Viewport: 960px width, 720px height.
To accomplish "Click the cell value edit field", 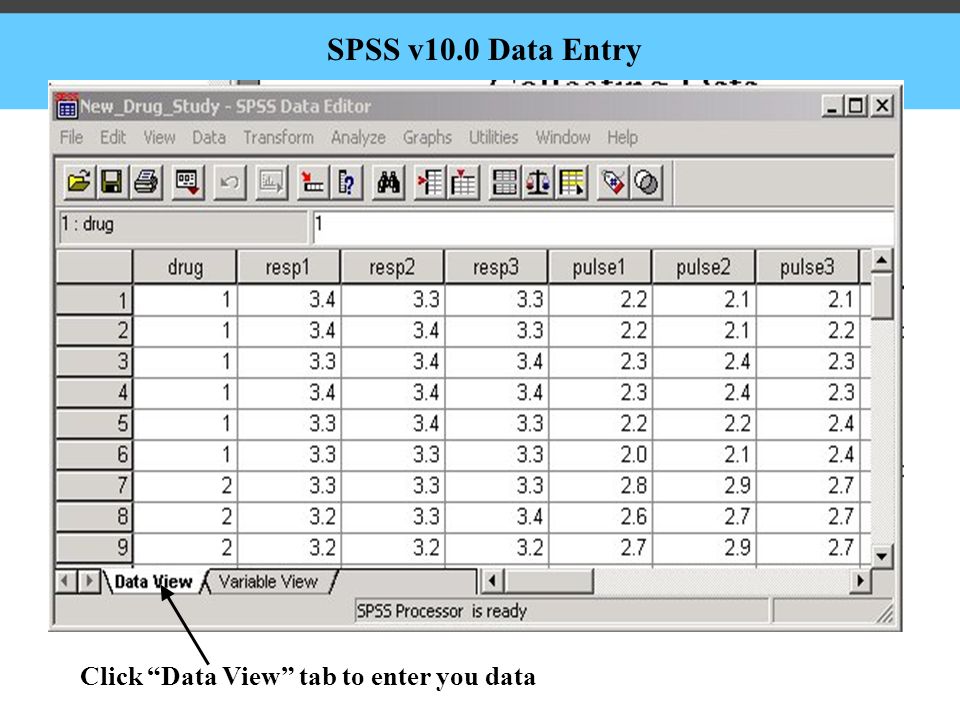I will coord(603,226).
